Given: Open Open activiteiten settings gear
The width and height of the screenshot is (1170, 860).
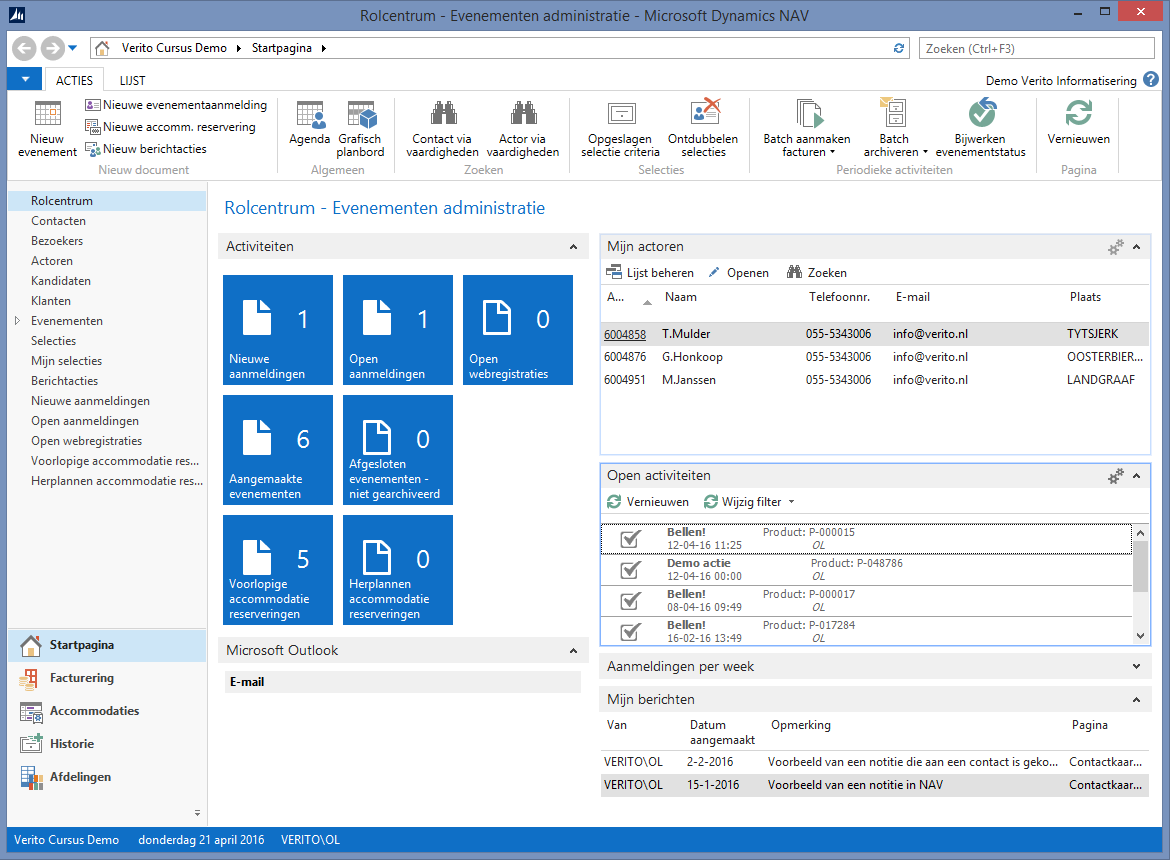Looking at the screenshot, I should click(1116, 476).
